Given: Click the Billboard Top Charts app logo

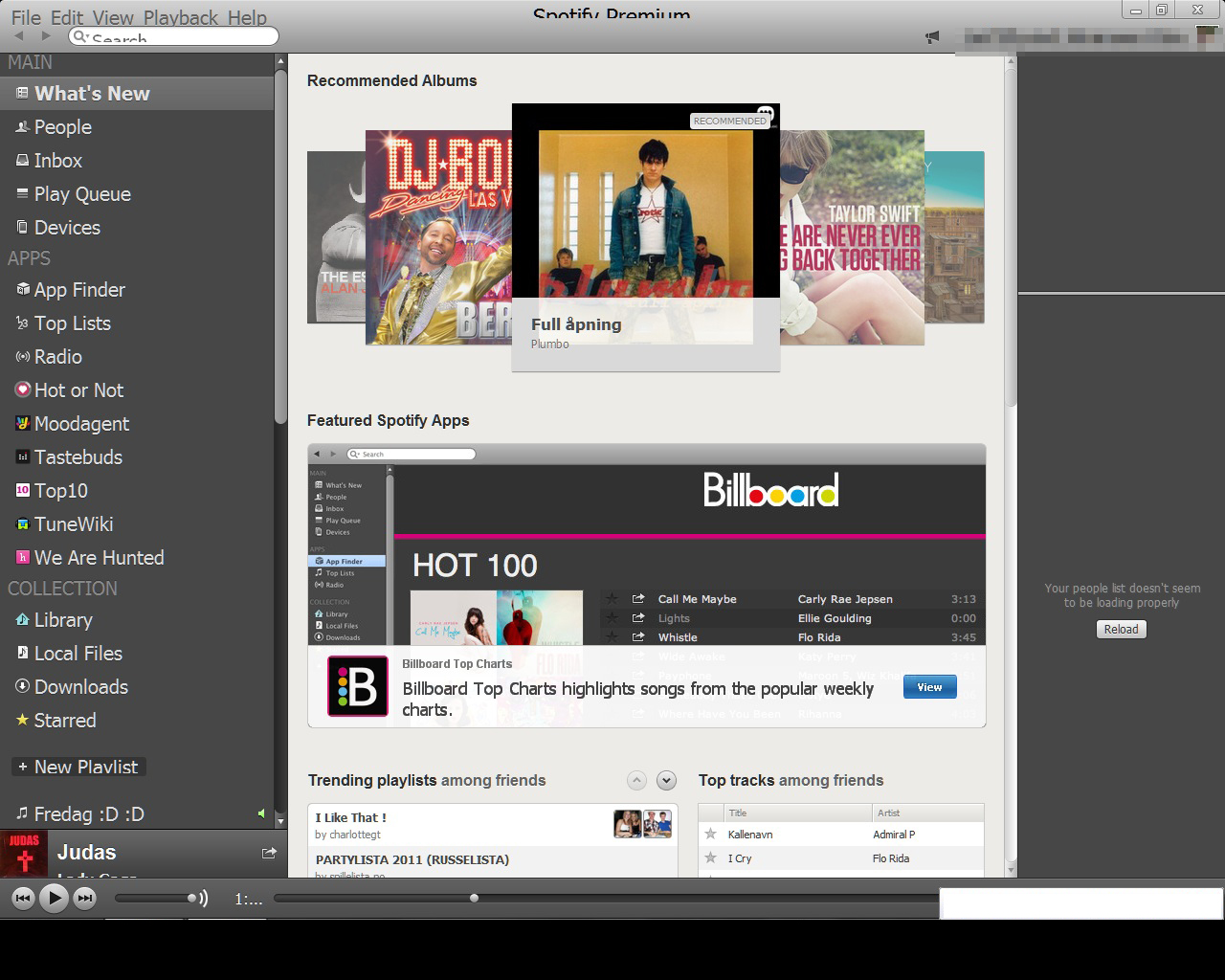Looking at the screenshot, I should (x=358, y=686).
